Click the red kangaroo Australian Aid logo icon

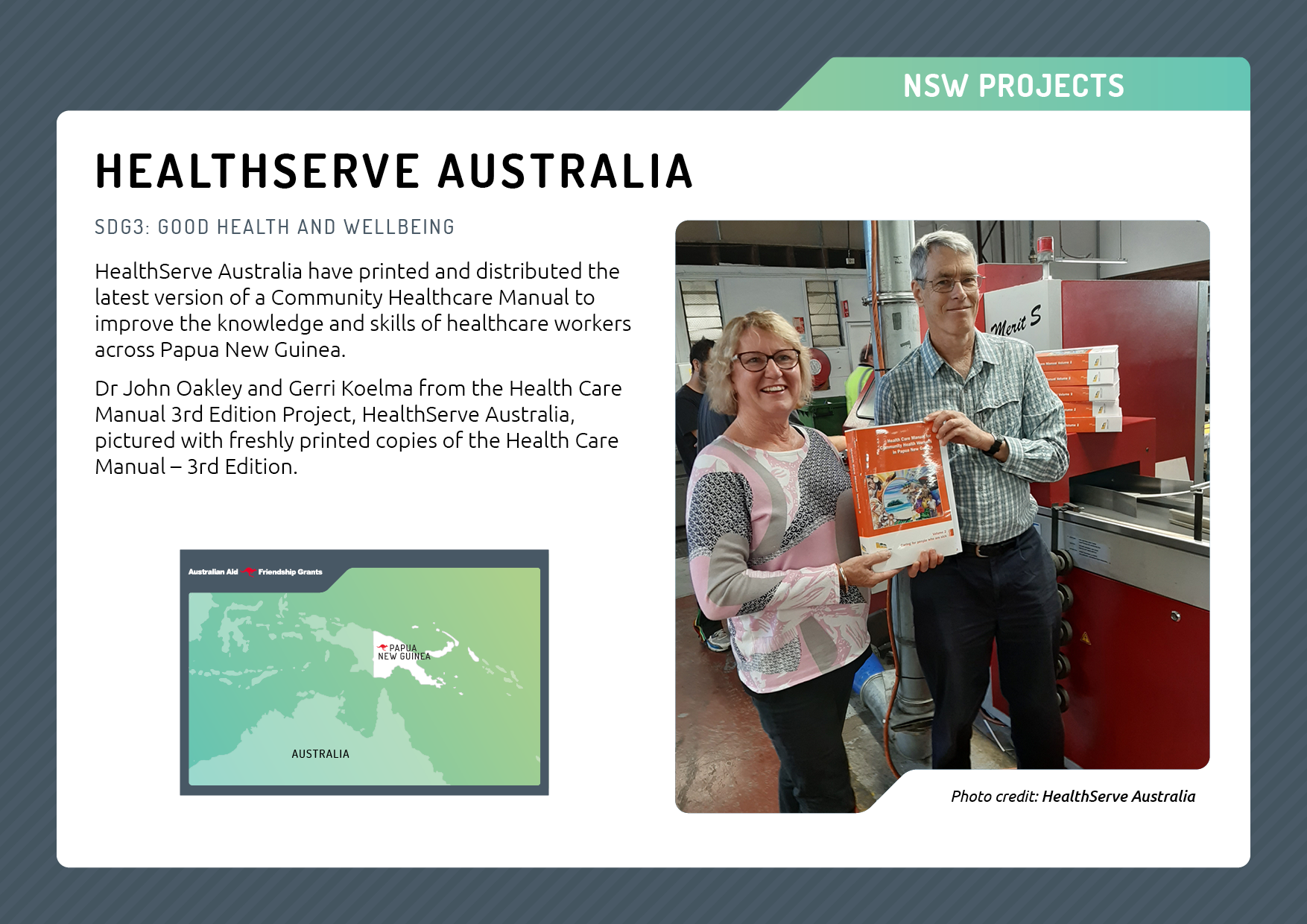click(x=249, y=572)
